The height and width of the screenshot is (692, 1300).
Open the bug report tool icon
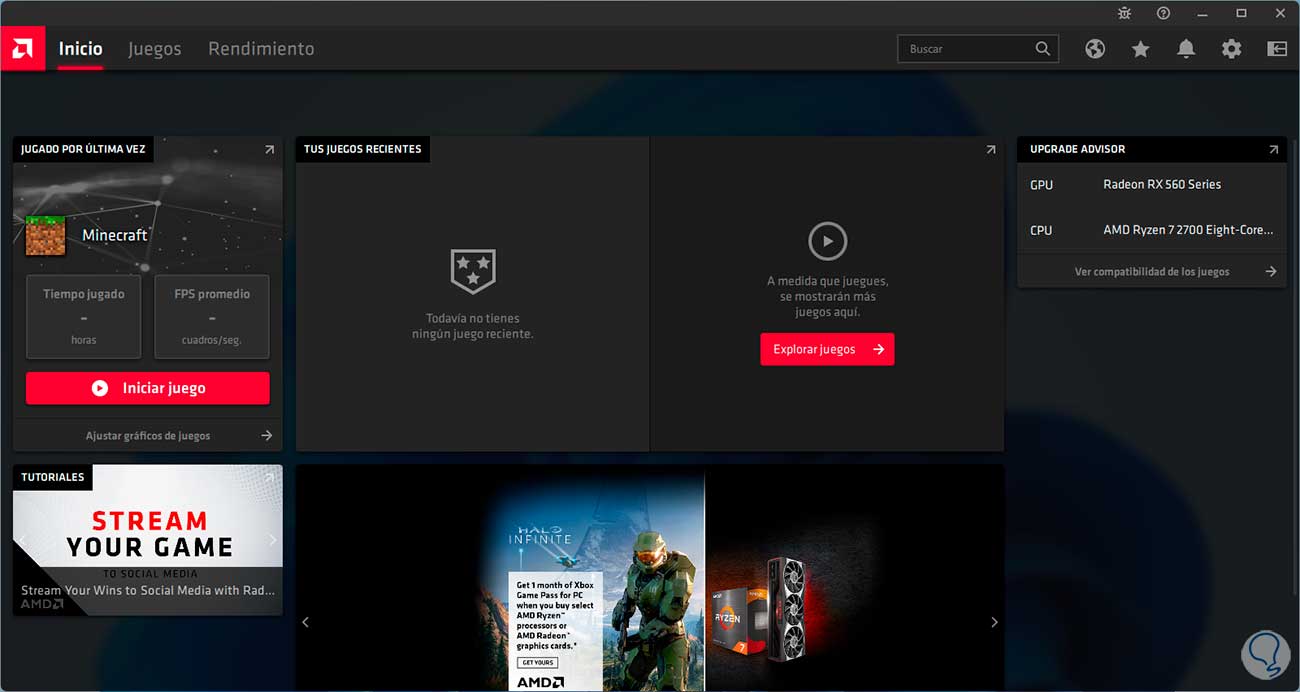coord(1124,13)
